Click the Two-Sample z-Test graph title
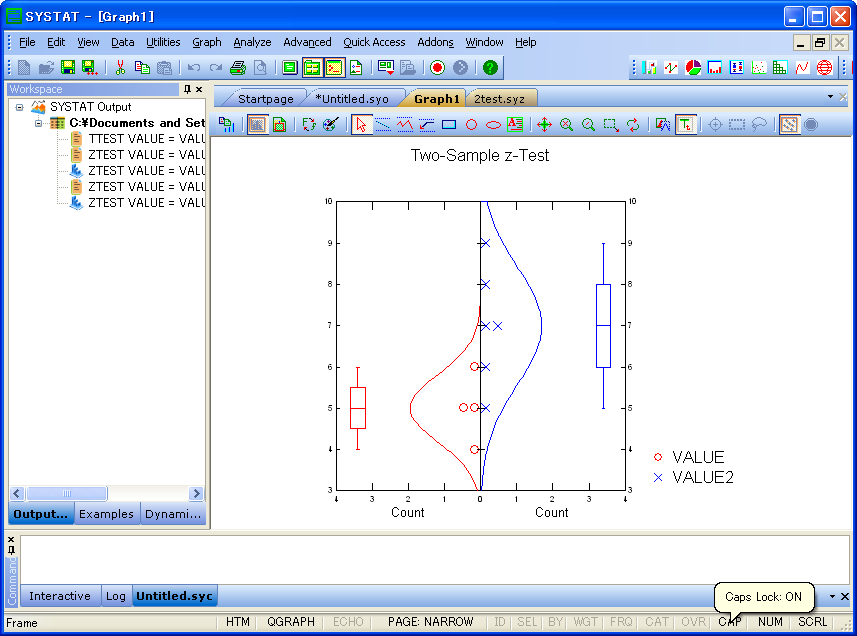This screenshot has height=636, width=857. point(479,156)
